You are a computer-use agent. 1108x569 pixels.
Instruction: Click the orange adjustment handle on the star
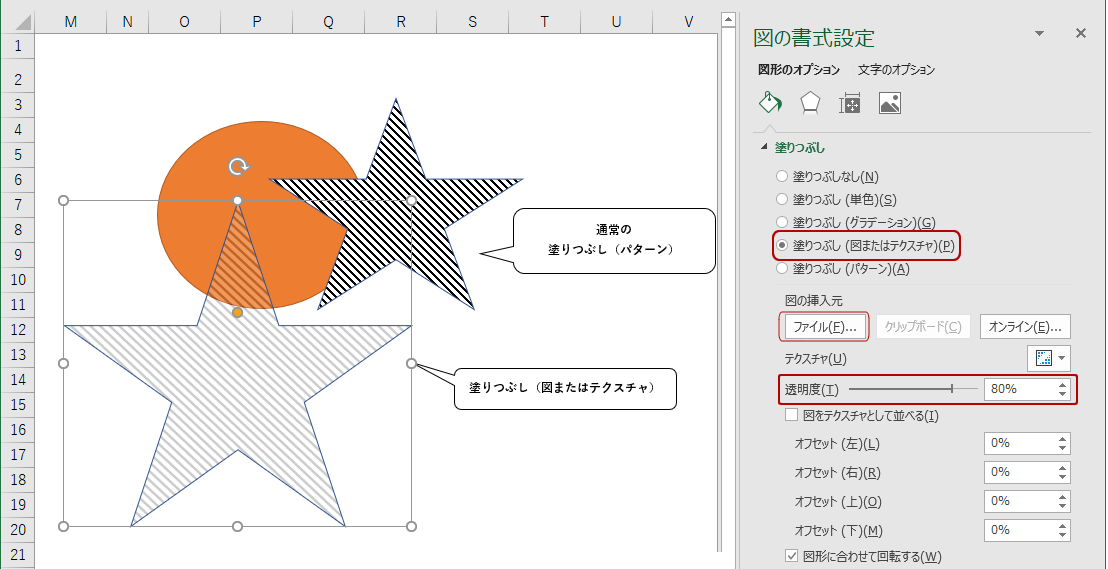tap(237, 312)
